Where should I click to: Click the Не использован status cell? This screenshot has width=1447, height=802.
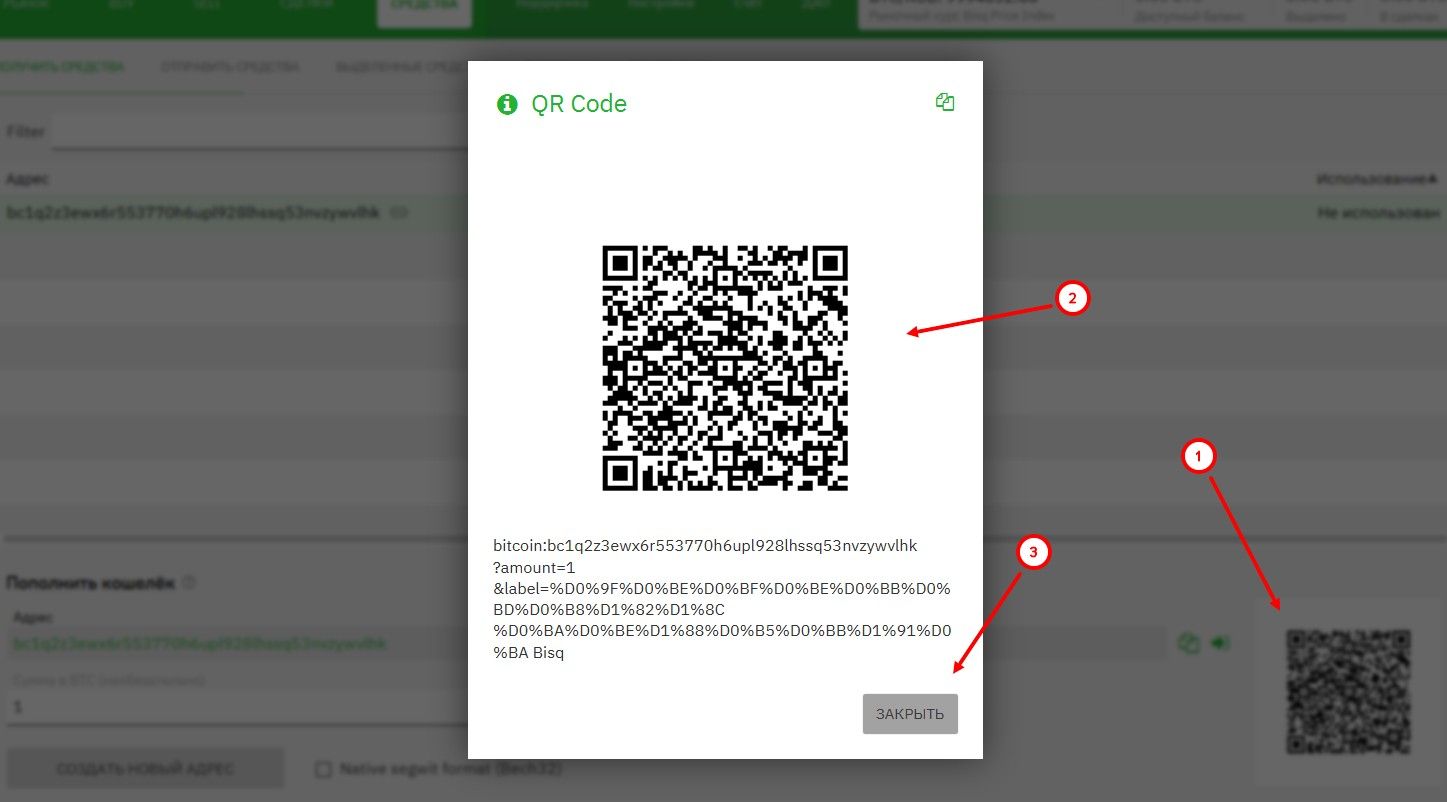[x=1380, y=213]
